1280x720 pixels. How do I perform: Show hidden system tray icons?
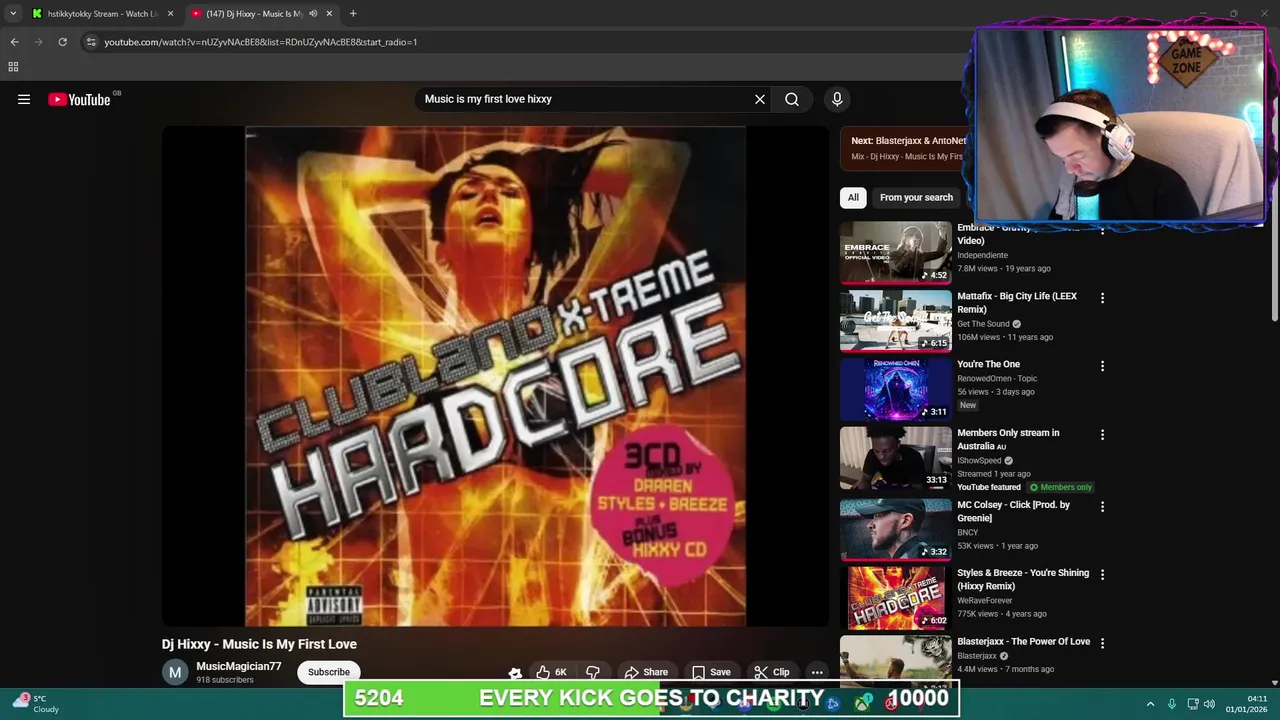click(x=1150, y=704)
